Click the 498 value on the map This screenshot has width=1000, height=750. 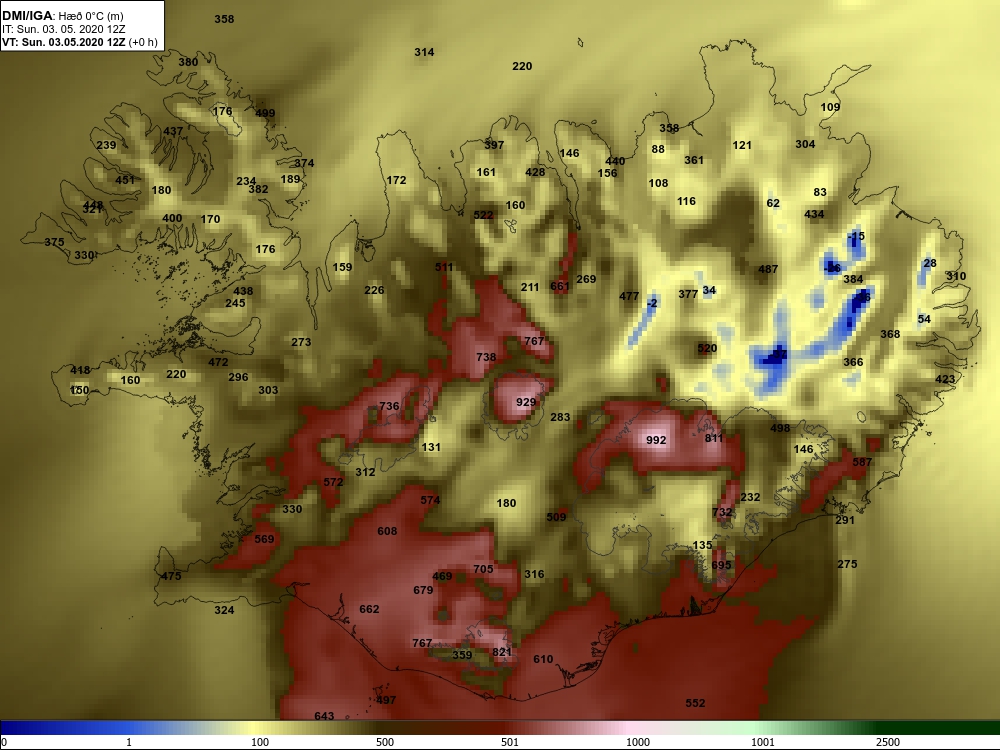click(x=780, y=428)
